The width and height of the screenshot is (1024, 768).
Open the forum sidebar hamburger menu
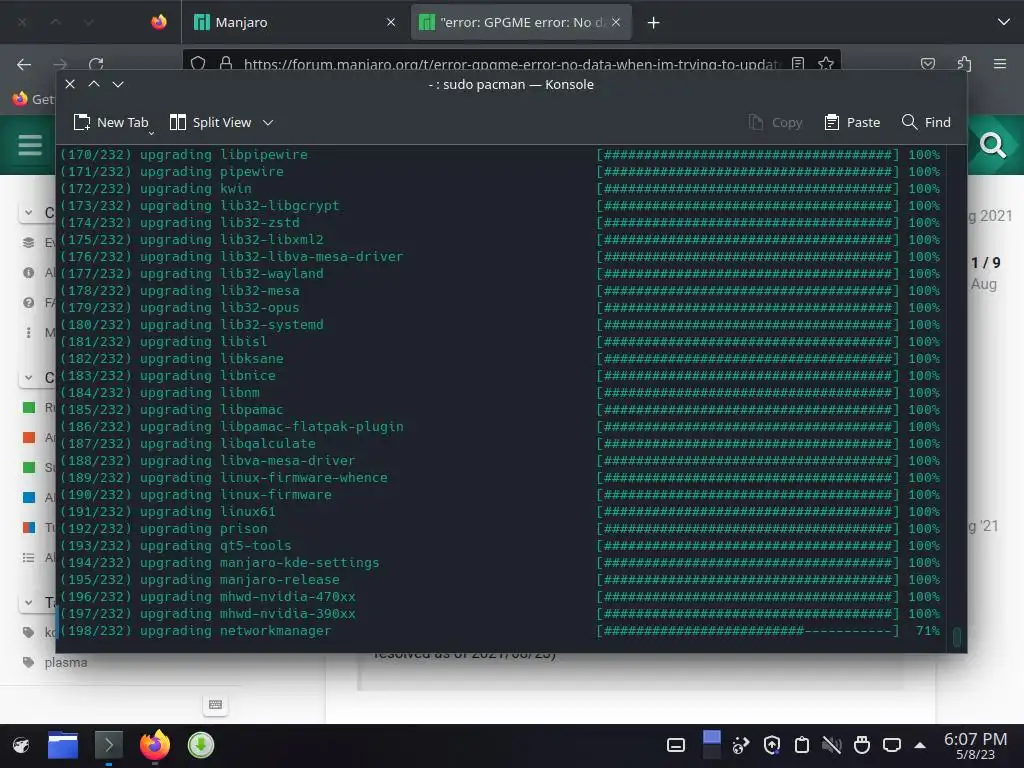[30, 145]
